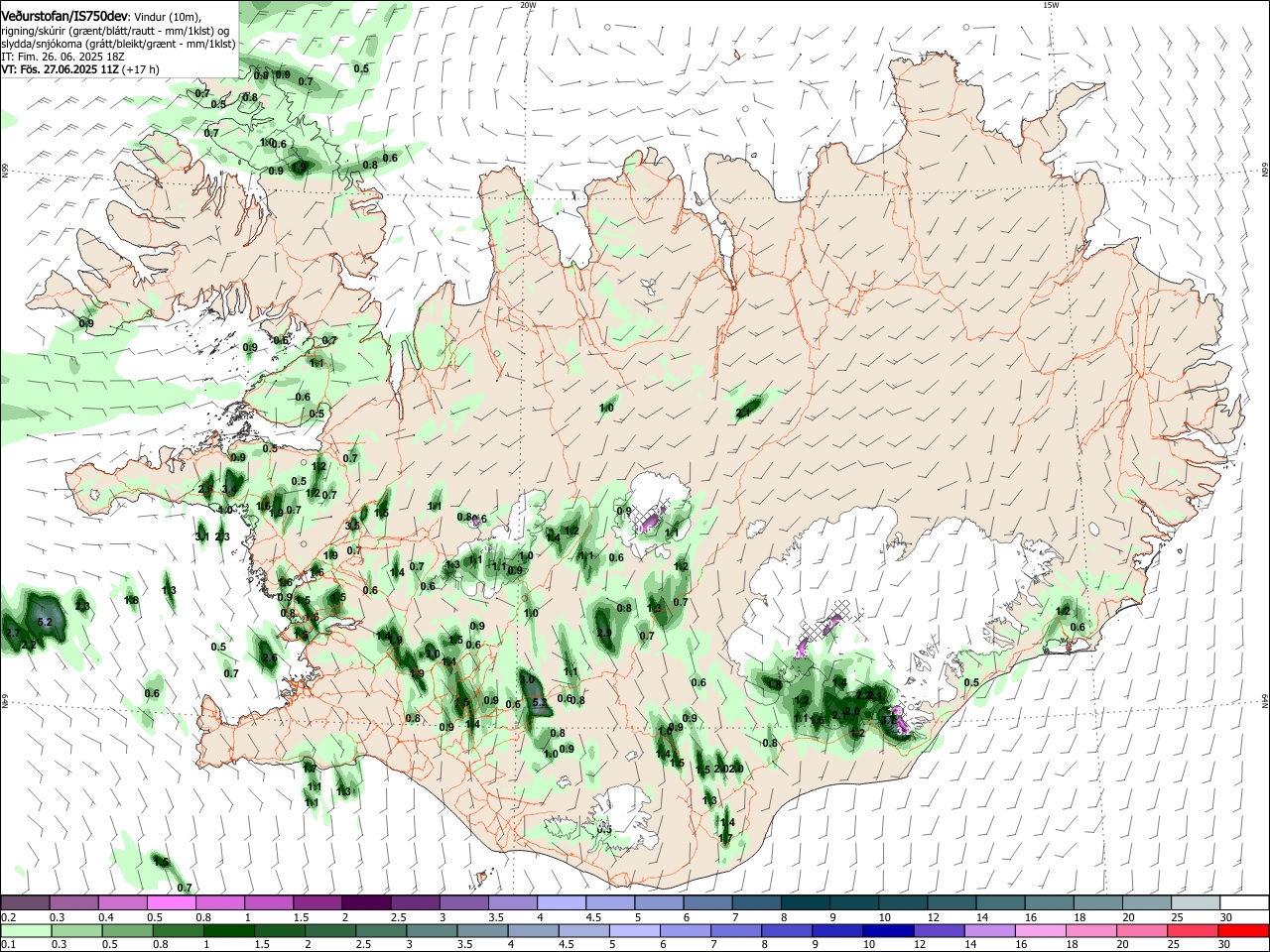Click the 2.9 precipitation value on the map
The image size is (1270, 952).
pos(604,633)
